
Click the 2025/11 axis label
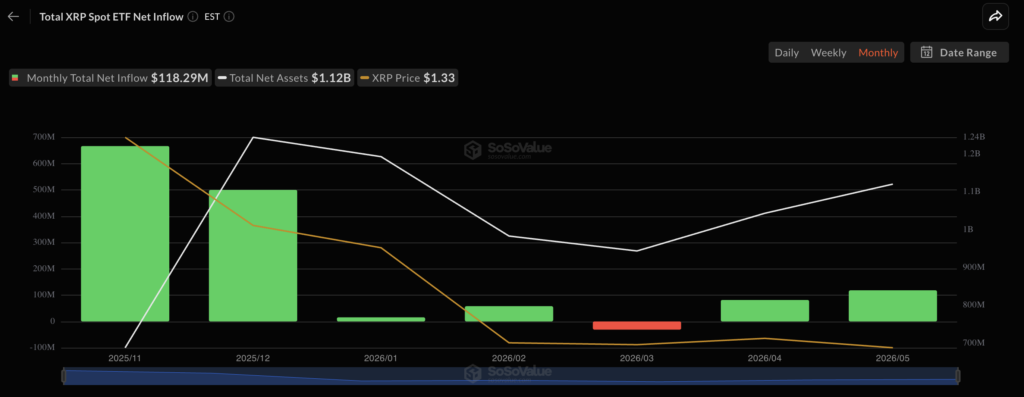point(125,358)
